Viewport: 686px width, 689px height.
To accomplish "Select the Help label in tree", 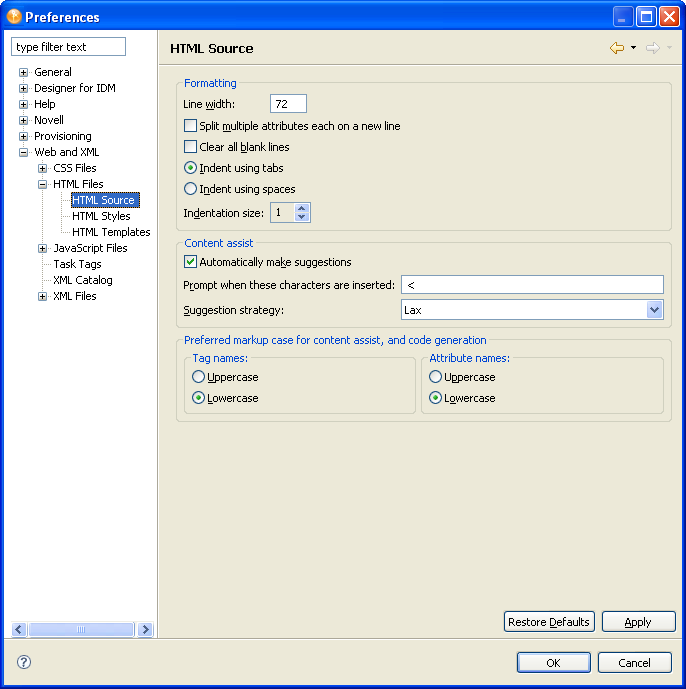I will pos(45,104).
